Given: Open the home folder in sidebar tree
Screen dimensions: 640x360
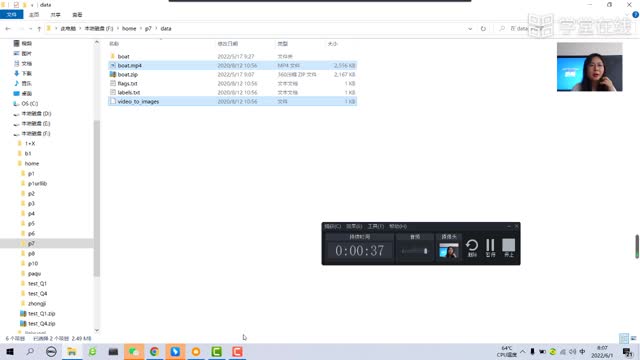Looking at the screenshot, I should pyautogui.click(x=31, y=163).
